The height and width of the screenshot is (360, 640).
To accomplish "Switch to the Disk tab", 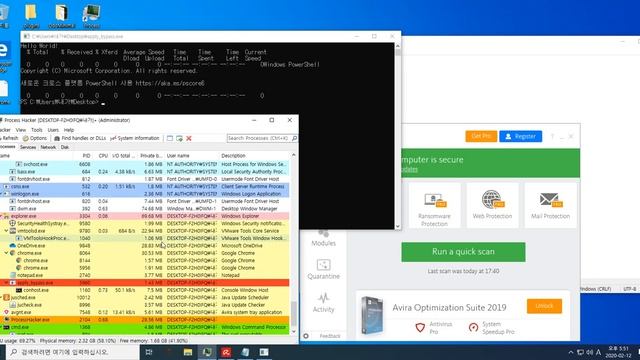I will 65,147.
